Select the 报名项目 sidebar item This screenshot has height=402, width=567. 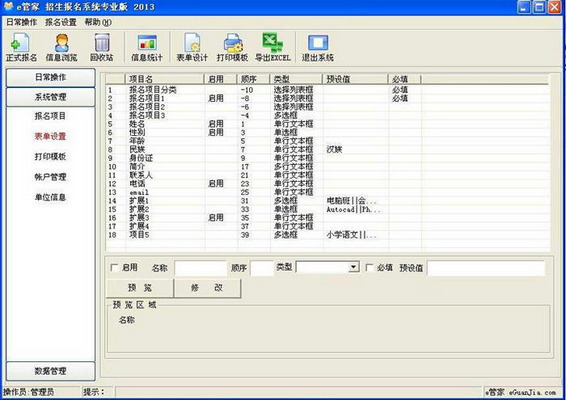pos(50,116)
